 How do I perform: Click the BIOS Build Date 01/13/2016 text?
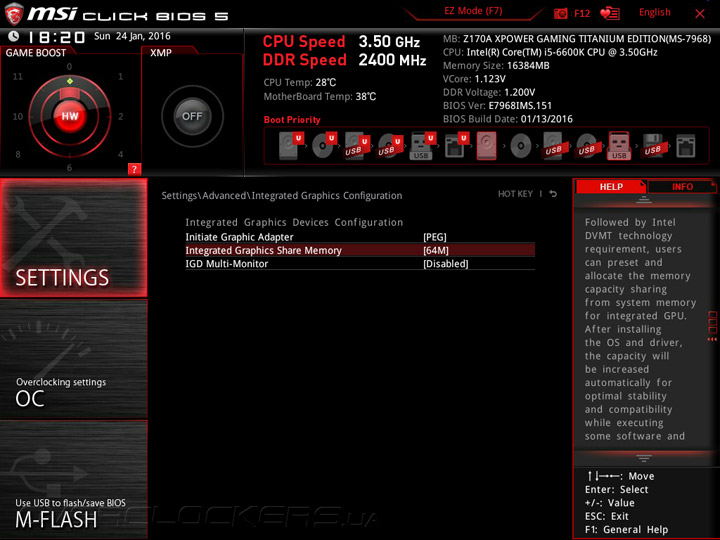tap(508, 119)
